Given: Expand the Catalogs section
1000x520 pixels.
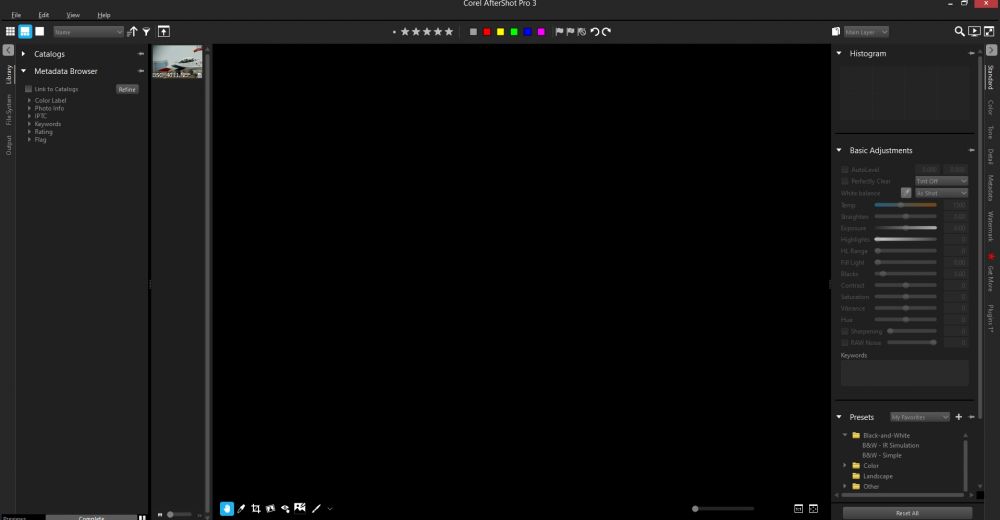Looking at the screenshot, I should [23, 54].
